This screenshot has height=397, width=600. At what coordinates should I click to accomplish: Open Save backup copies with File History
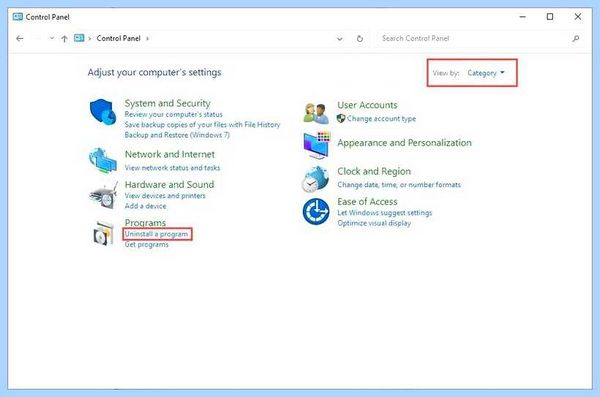202,125
